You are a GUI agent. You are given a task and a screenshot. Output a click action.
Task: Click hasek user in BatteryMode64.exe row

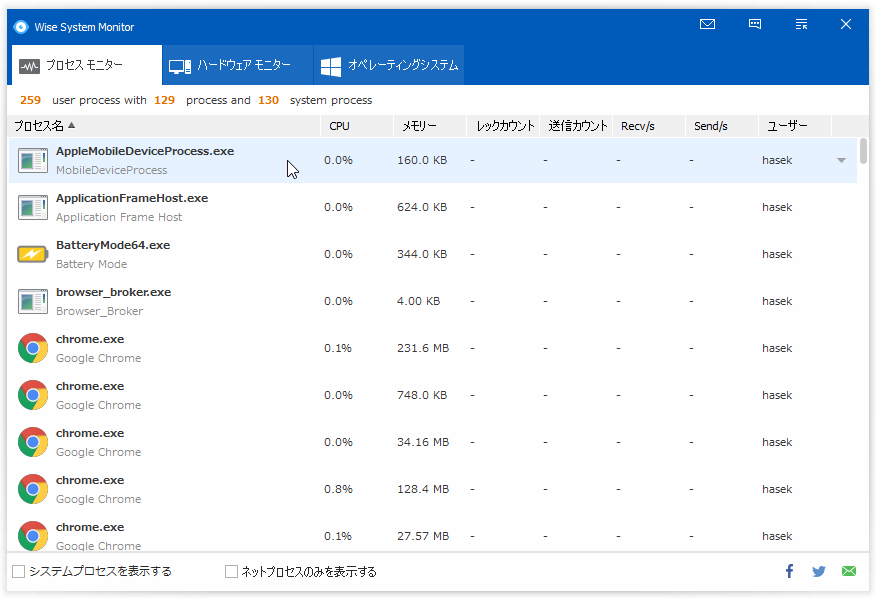[777, 254]
